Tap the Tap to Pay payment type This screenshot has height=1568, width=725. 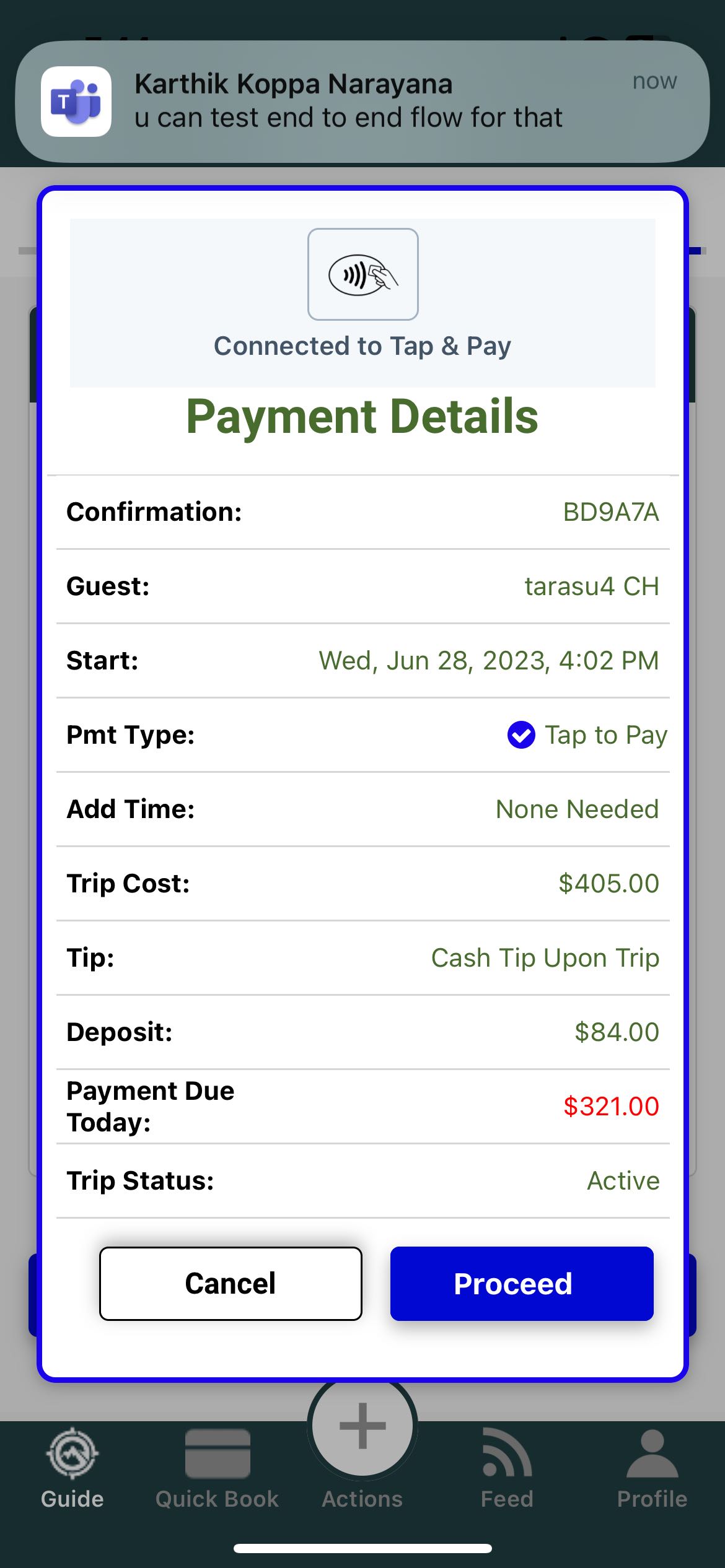[605, 735]
